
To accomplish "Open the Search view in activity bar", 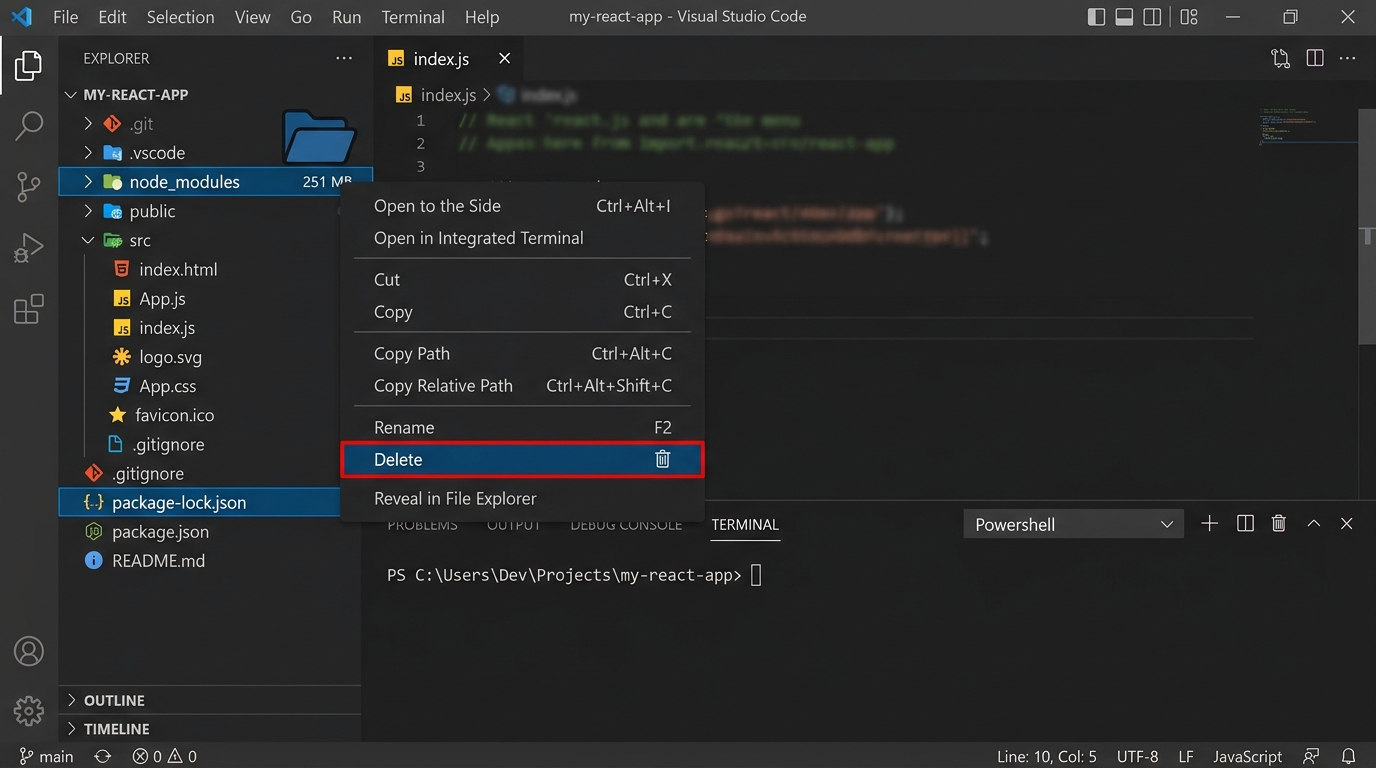I will pyautogui.click(x=29, y=126).
